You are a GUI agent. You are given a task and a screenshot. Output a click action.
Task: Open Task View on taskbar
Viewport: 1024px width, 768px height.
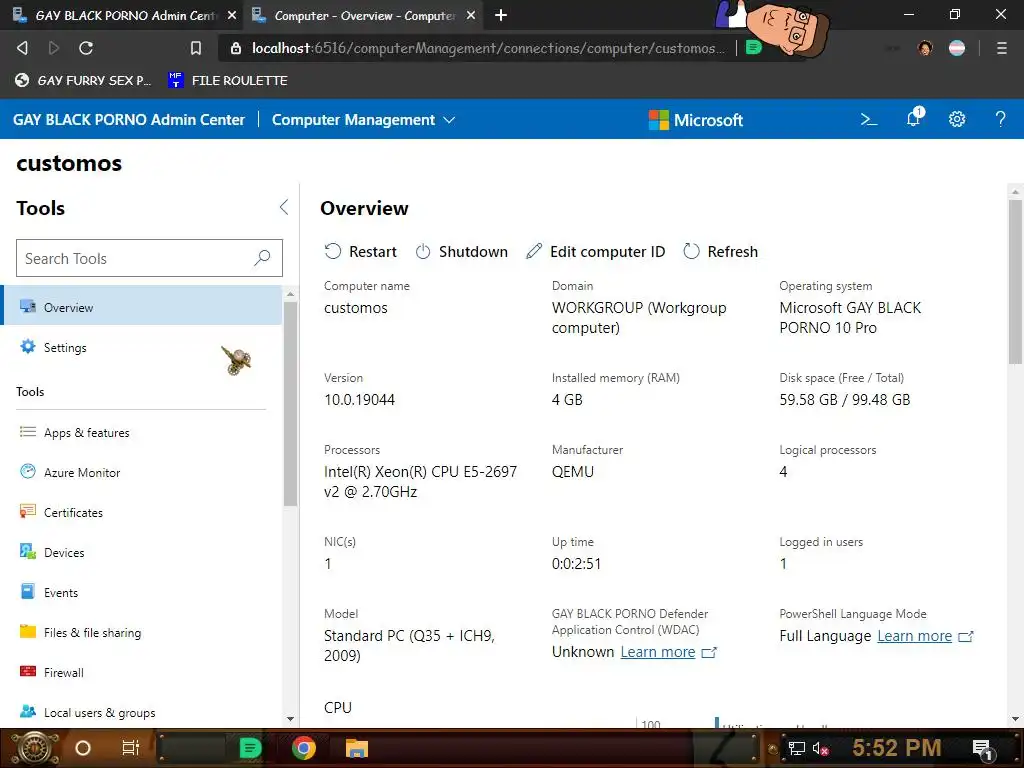[131, 748]
